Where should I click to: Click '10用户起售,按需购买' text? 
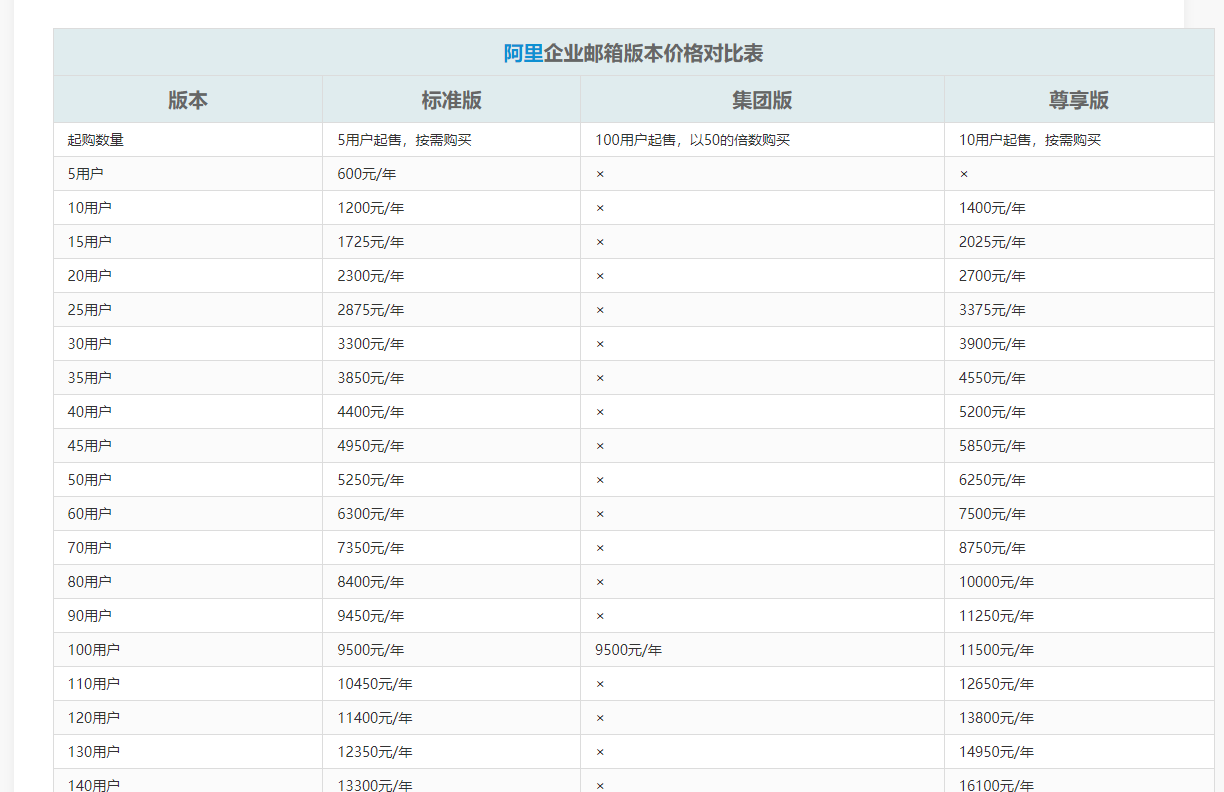click(1029, 140)
